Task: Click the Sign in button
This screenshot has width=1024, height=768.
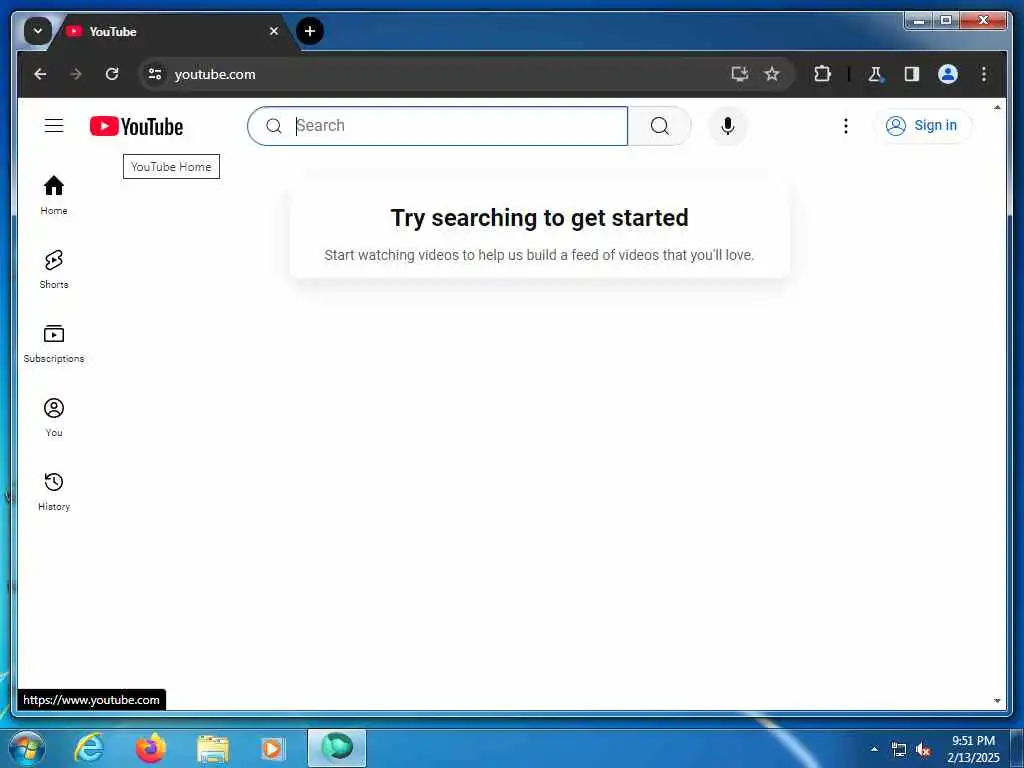Action: tap(922, 125)
